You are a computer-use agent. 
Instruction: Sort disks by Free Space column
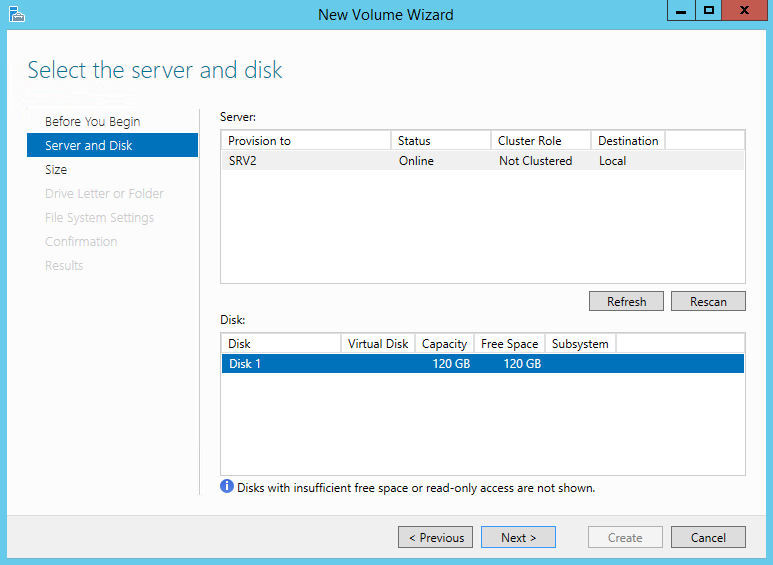coord(509,343)
